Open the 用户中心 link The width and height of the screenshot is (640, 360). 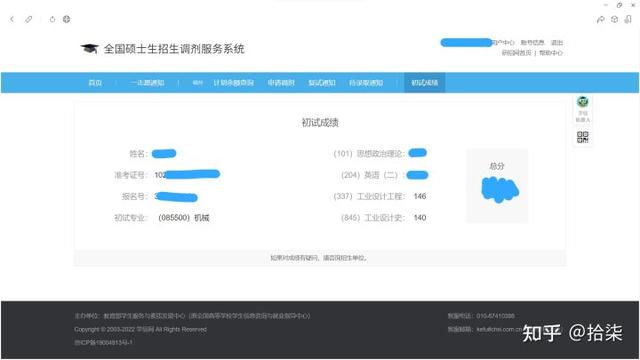pyautogui.click(x=503, y=42)
